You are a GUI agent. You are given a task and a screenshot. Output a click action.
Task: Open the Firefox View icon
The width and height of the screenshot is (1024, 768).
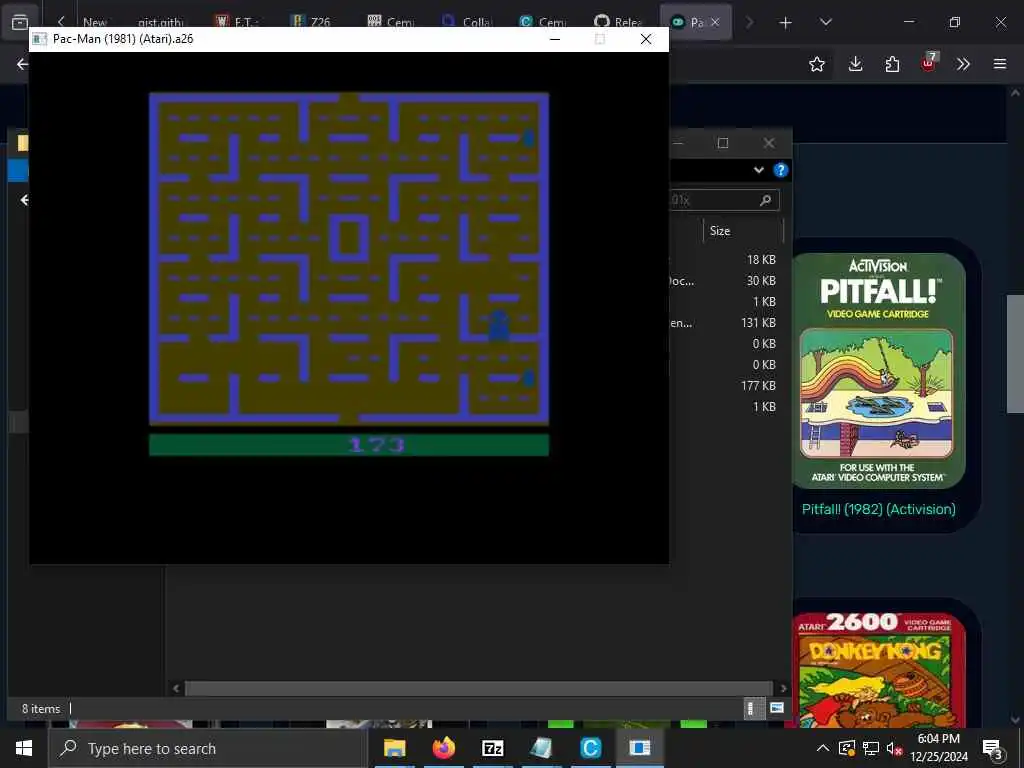tap(20, 22)
